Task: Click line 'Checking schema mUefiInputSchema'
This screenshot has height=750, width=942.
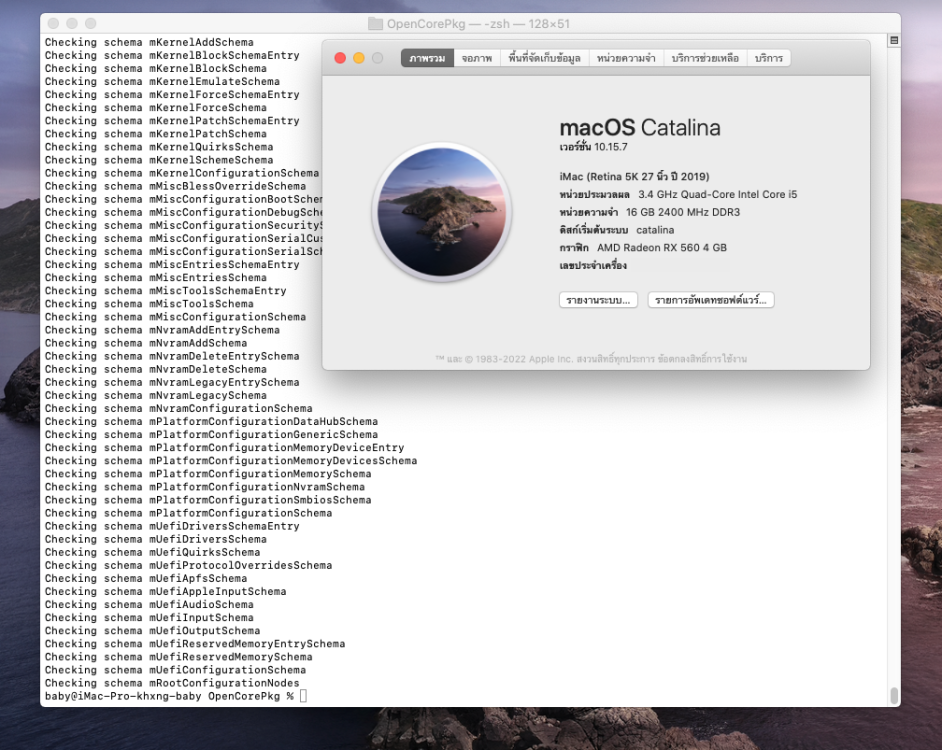Action: pyautogui.click(x=149, y=618)
